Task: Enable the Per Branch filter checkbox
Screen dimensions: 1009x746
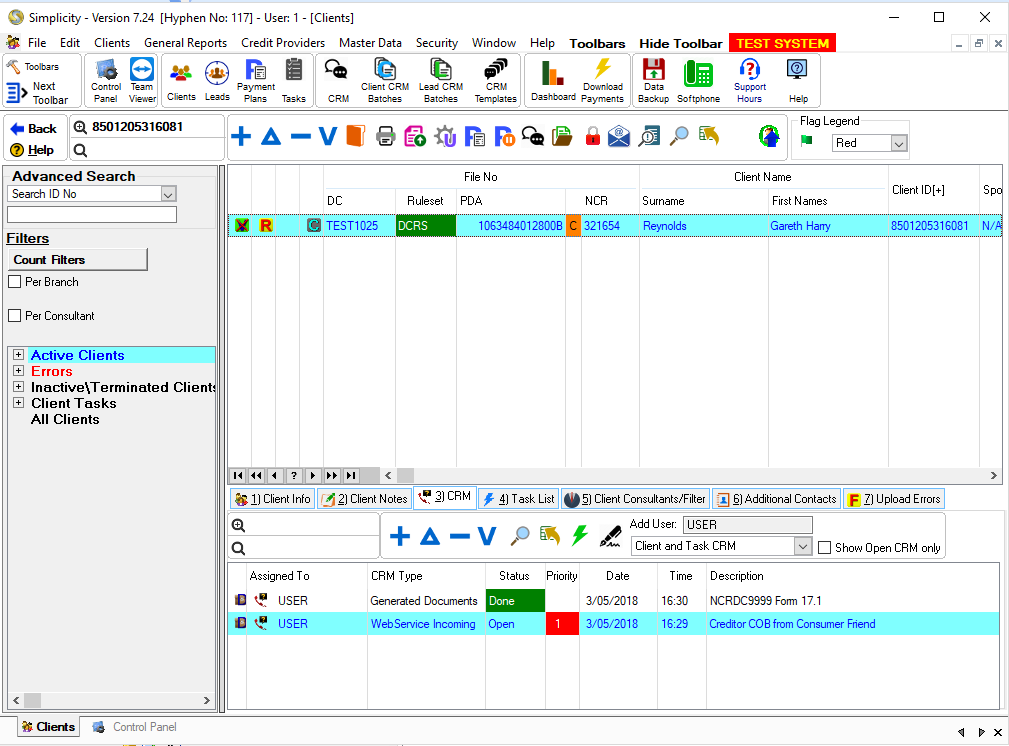Action: point(15,282)
